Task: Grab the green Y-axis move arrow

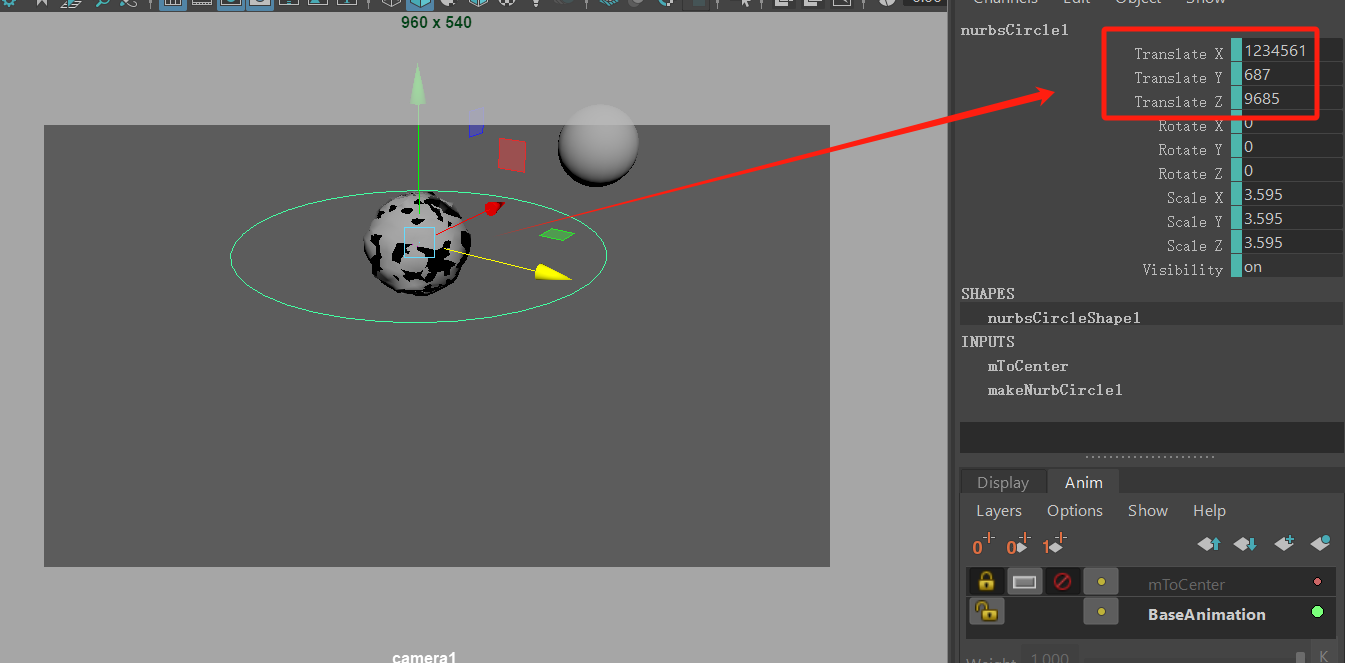Action: [x=418, y=86]
